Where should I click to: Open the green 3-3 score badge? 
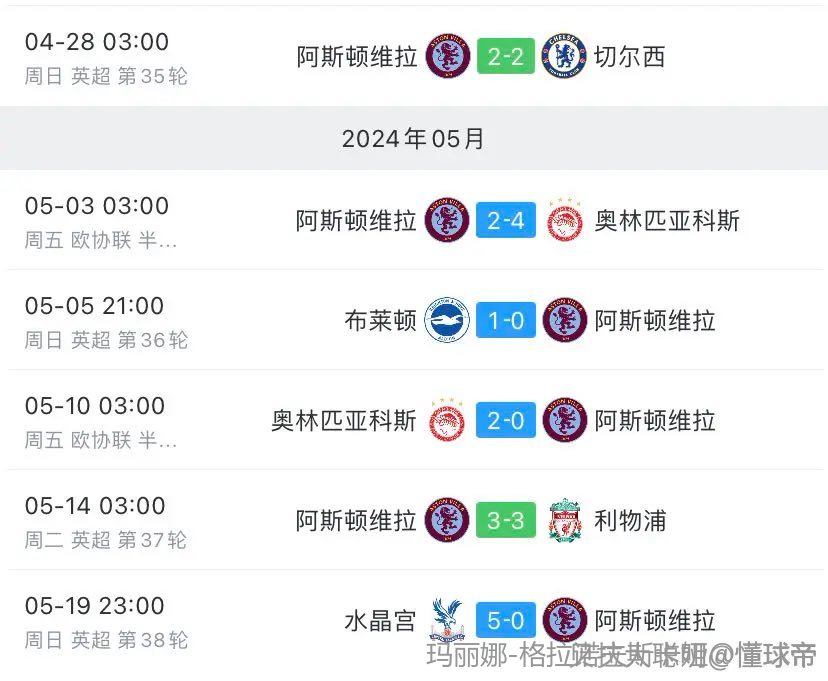tap(506, 520)
